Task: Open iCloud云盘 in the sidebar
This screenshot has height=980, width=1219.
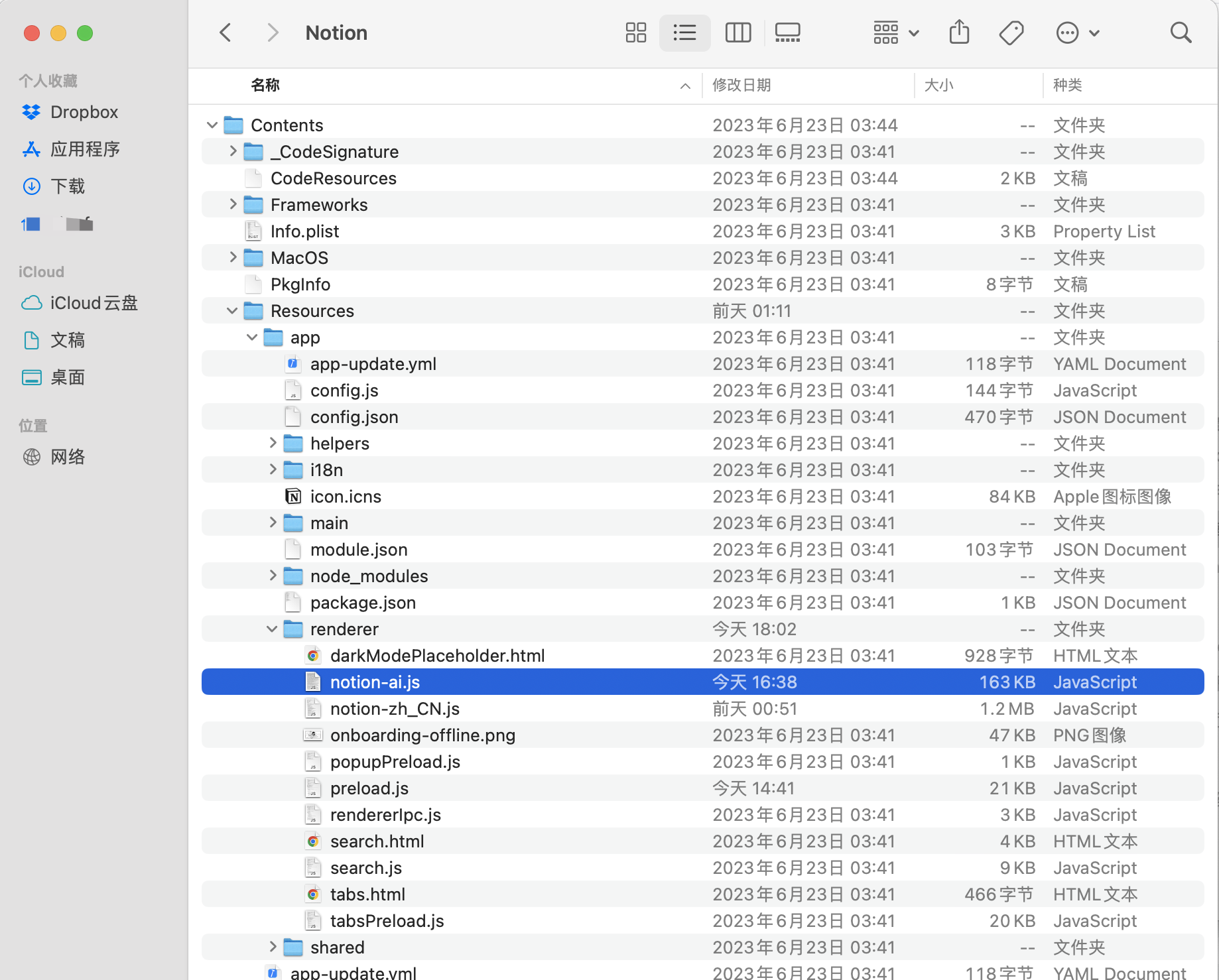Action: coord(80,303)
